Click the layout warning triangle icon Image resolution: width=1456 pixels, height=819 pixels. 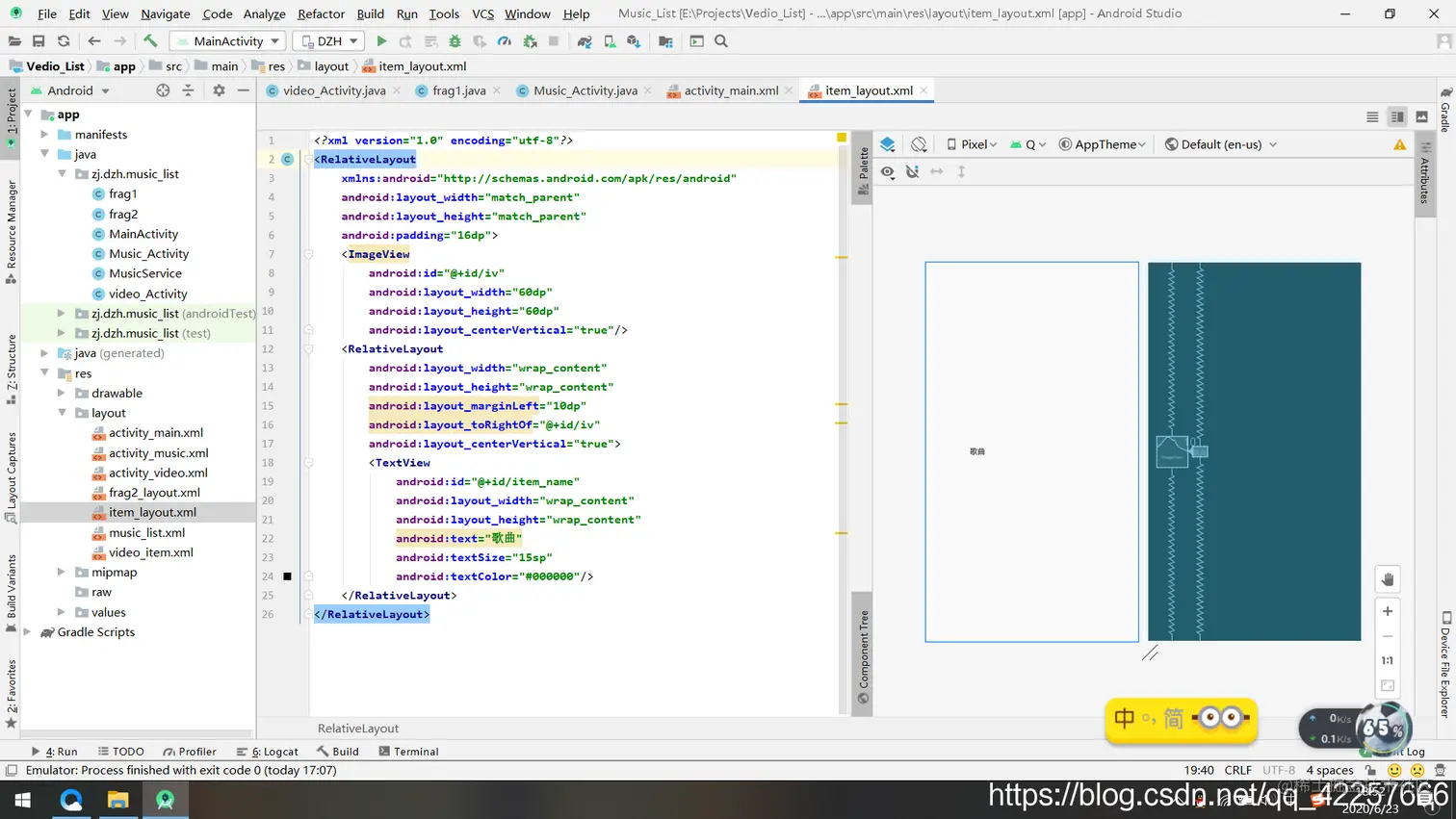pyautogui.click(x=1399, y=144)
